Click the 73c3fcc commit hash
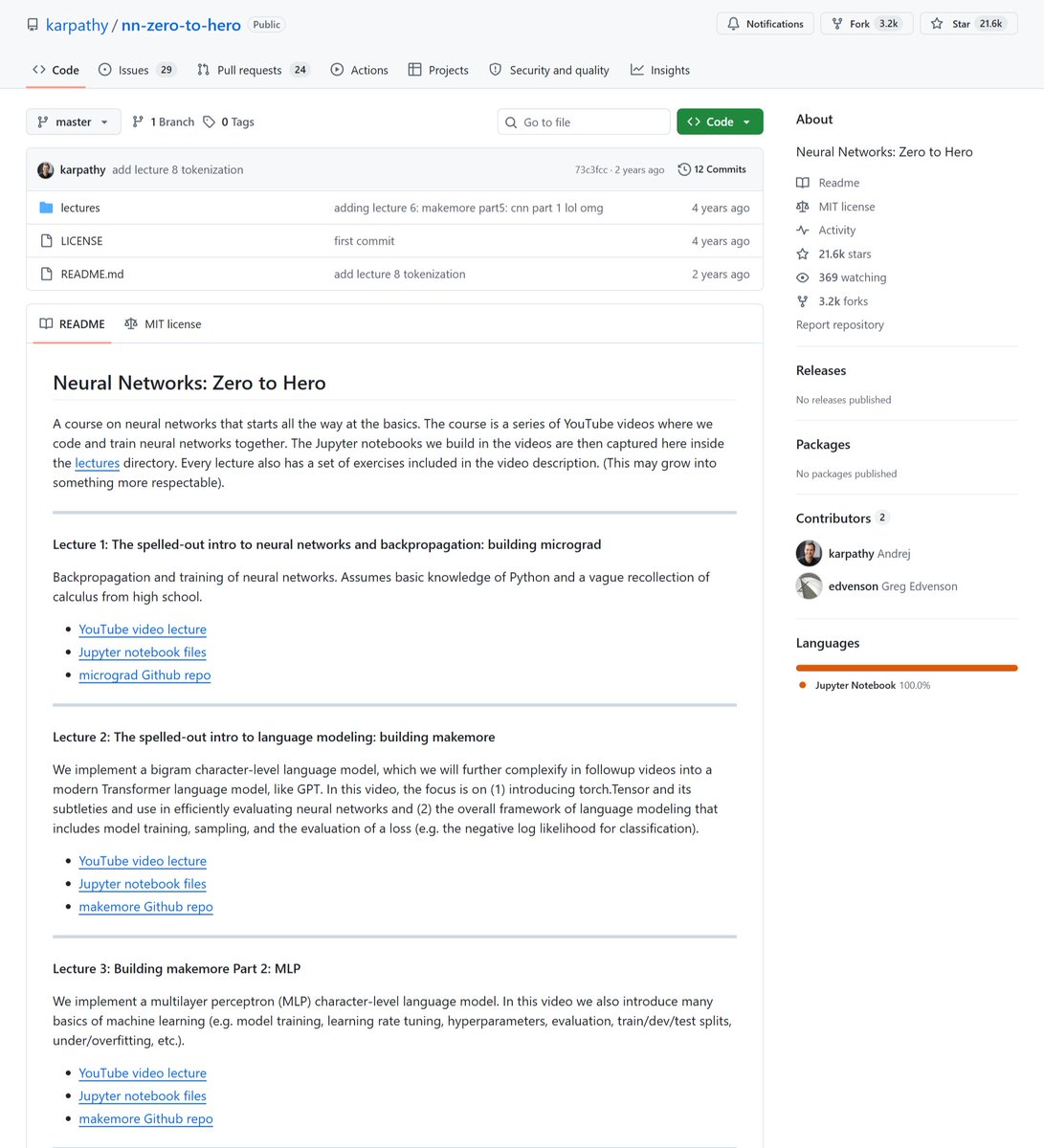The width and height of the screenshot is (1044, 1148). tap(590, 170)
